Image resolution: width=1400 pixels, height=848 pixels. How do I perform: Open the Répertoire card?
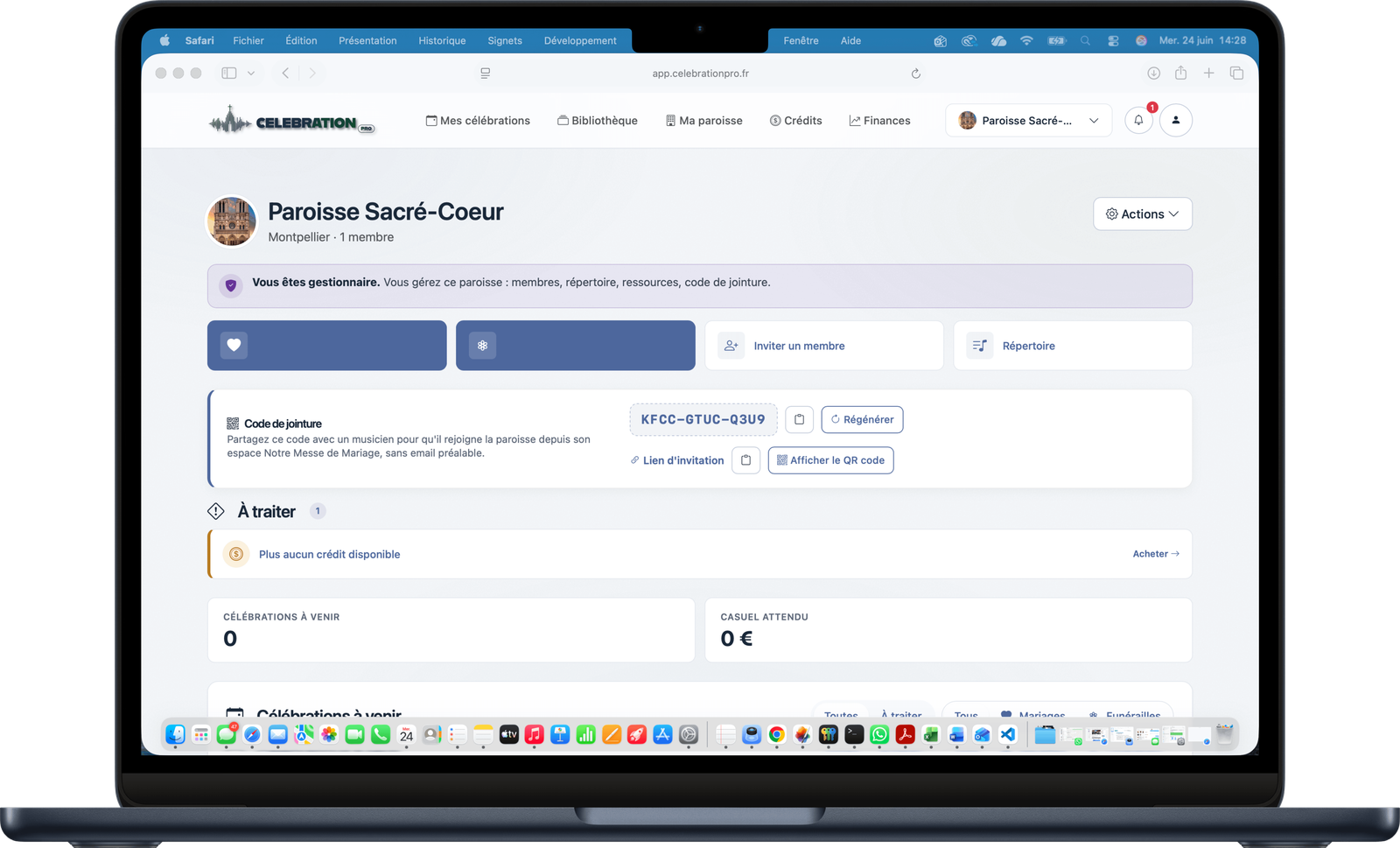(1073, 346)
